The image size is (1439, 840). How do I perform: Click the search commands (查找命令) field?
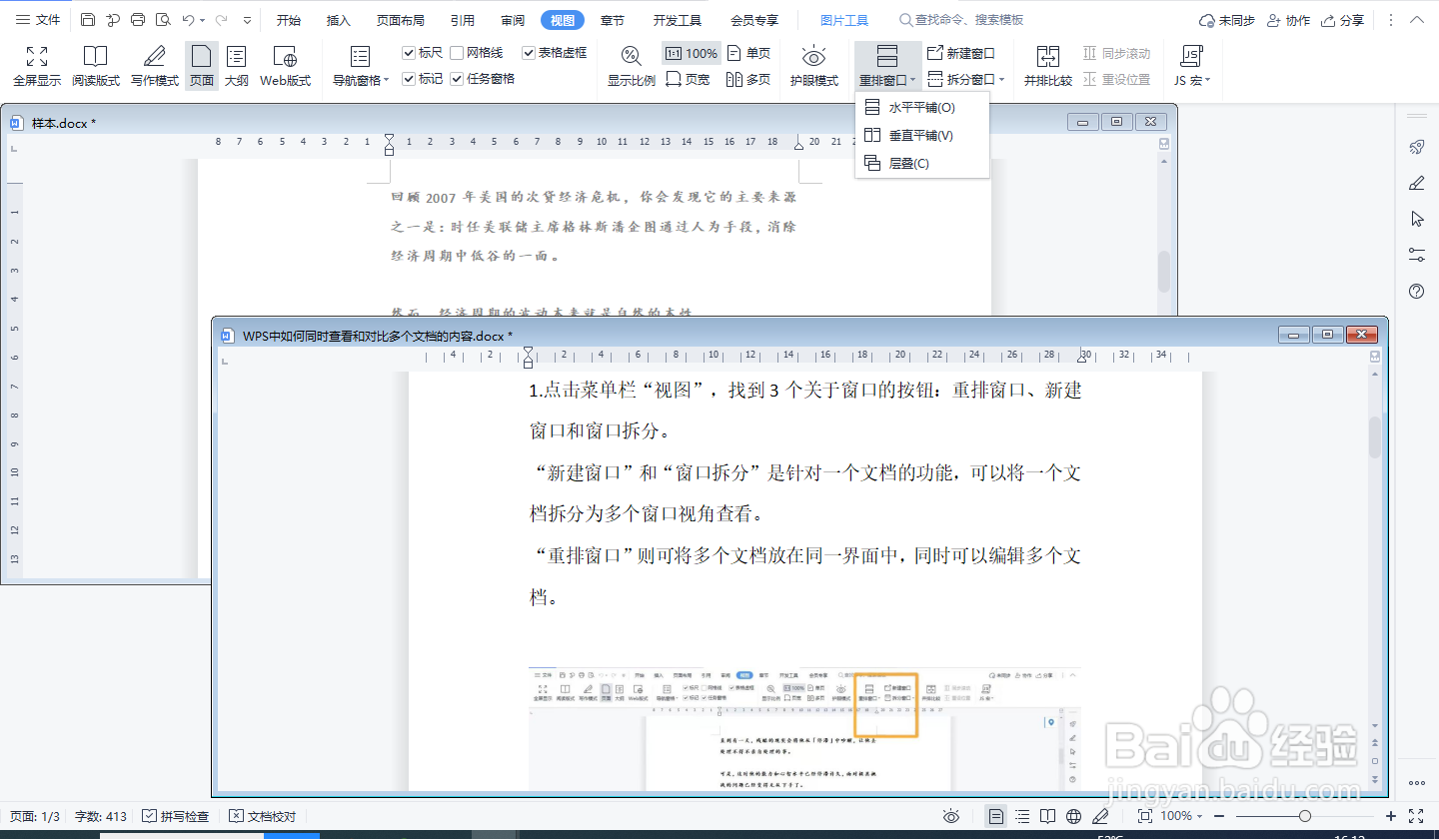pyautogui.click(x=961, y=20)
